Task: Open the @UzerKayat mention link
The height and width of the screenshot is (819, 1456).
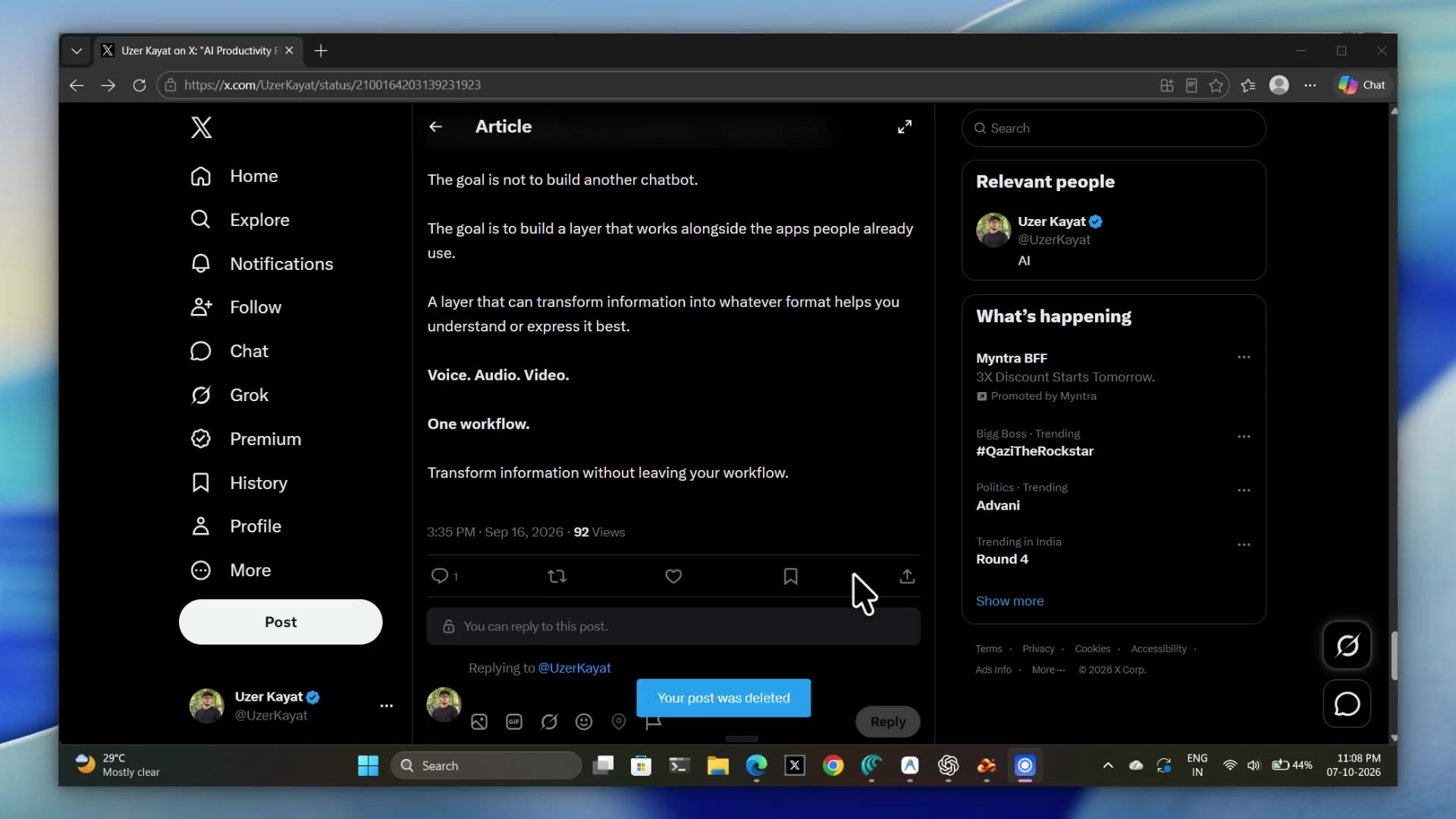Action: [574, 668]
